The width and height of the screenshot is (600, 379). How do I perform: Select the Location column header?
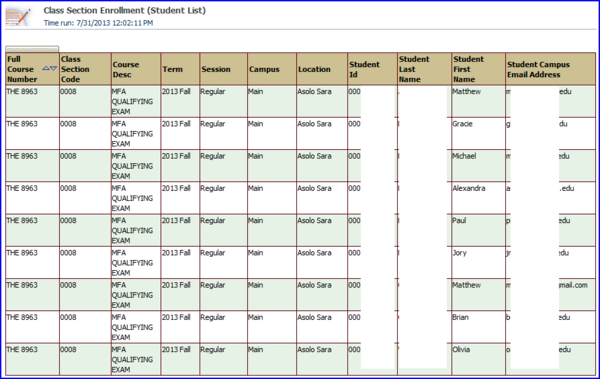pos(322,69)
